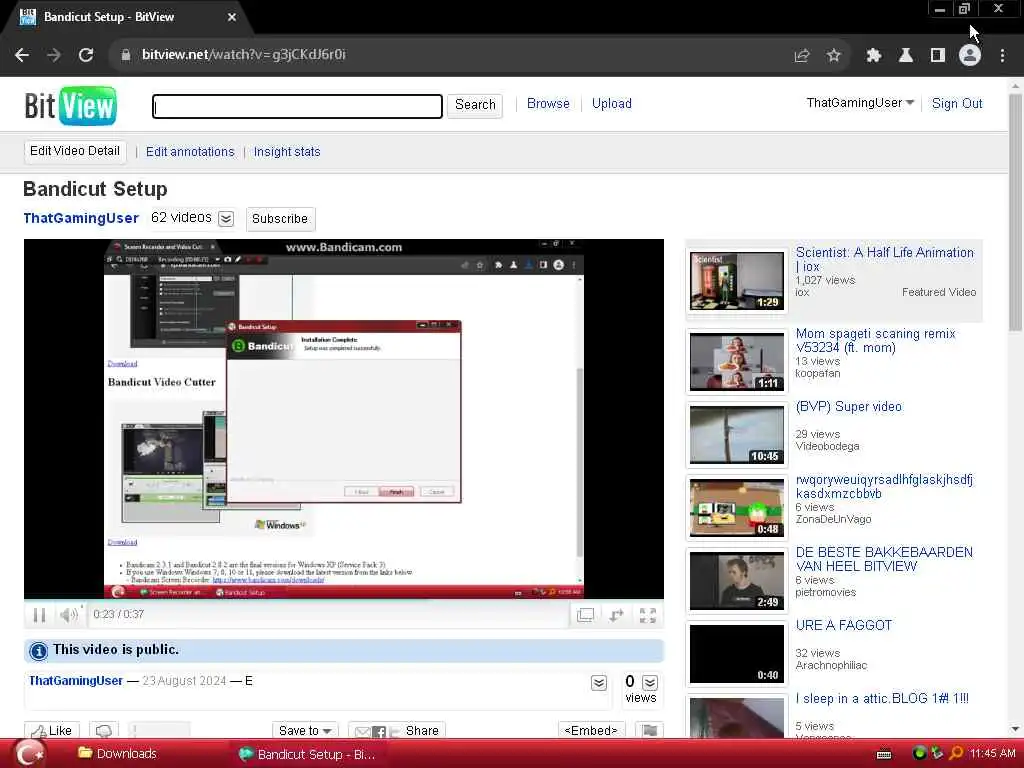The height and width of the screenshot is (768, 1024).
Task: Expand the video description arrow
Action: pos(599,683)
